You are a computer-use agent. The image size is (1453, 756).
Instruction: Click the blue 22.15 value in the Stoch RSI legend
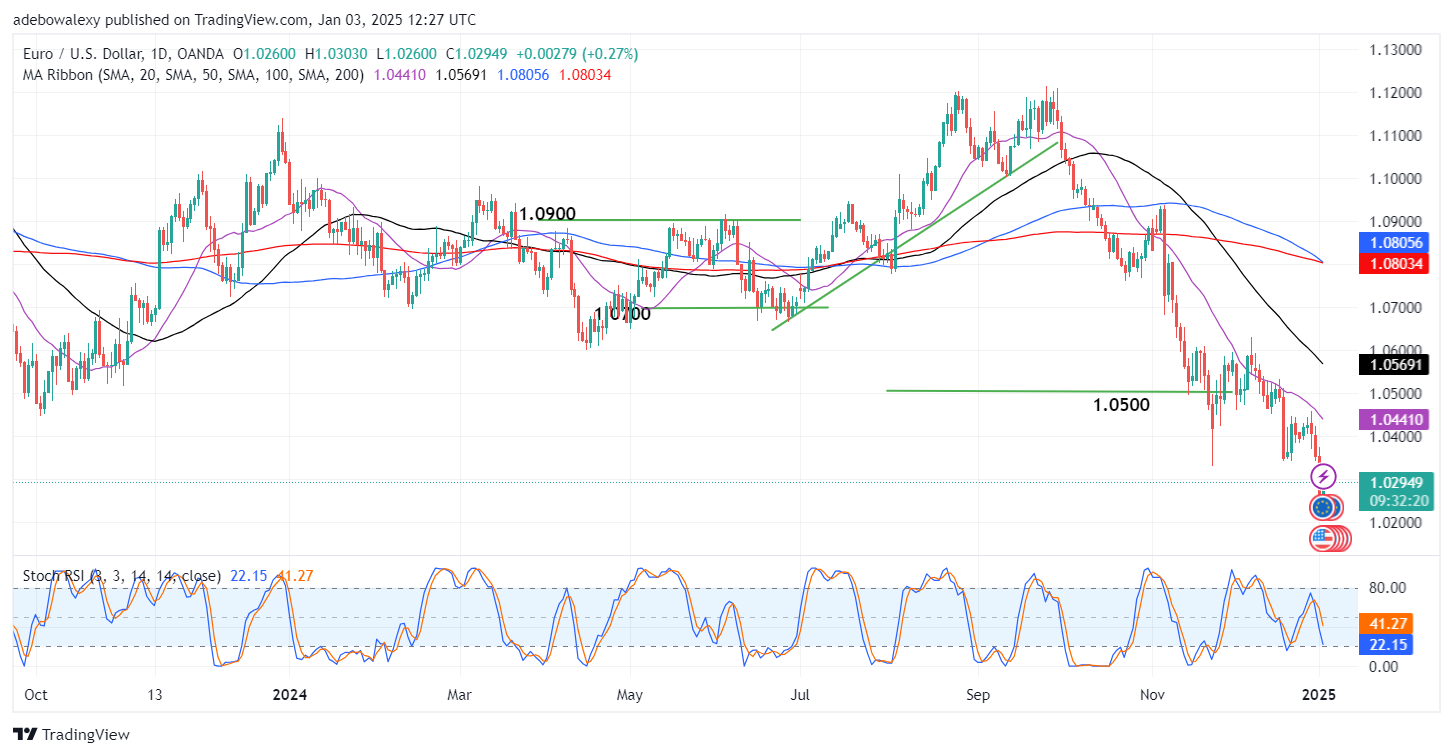pos(247,576)
